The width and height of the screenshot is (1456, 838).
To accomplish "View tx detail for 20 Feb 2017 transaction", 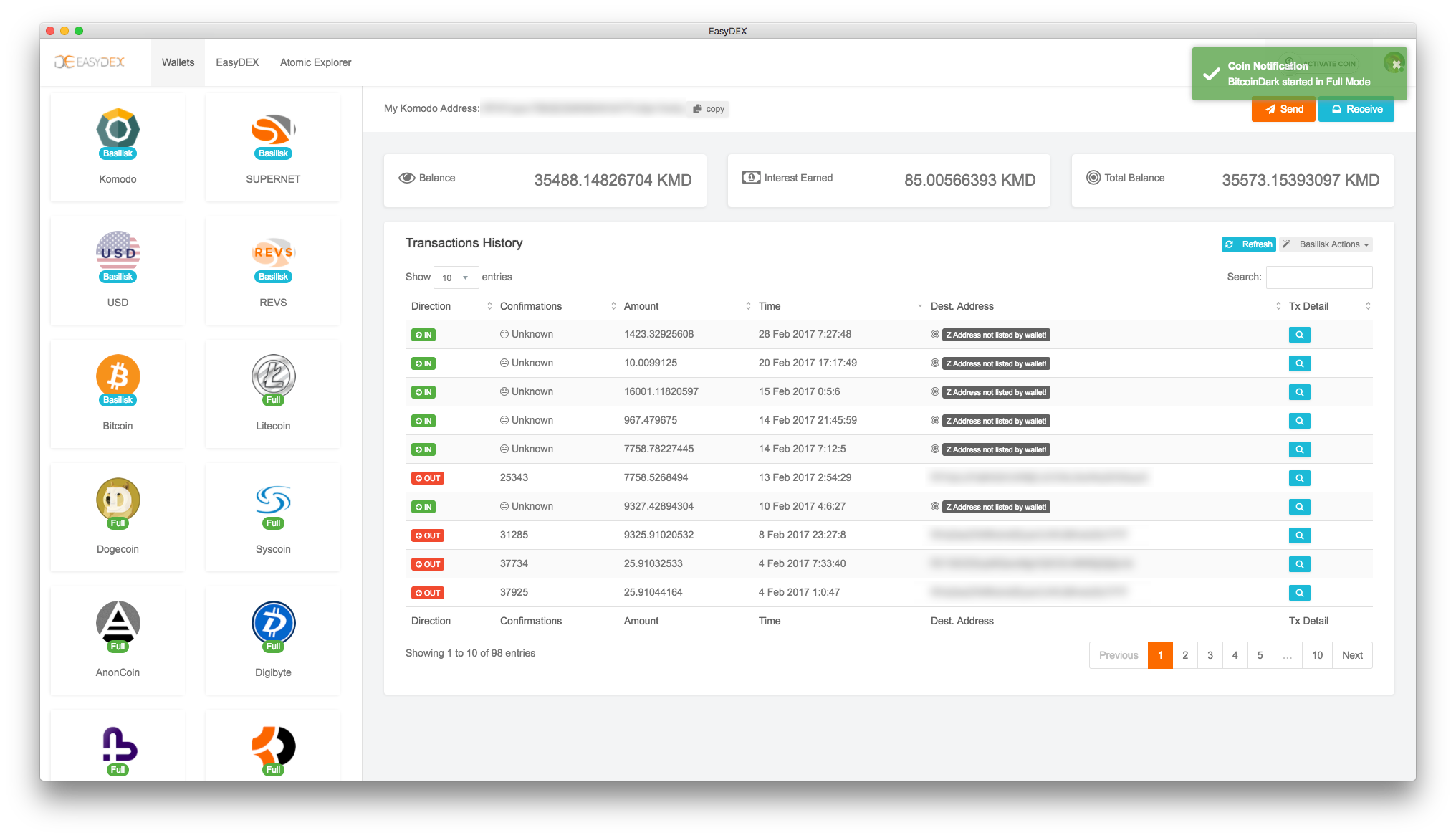I will point(1299,363).
